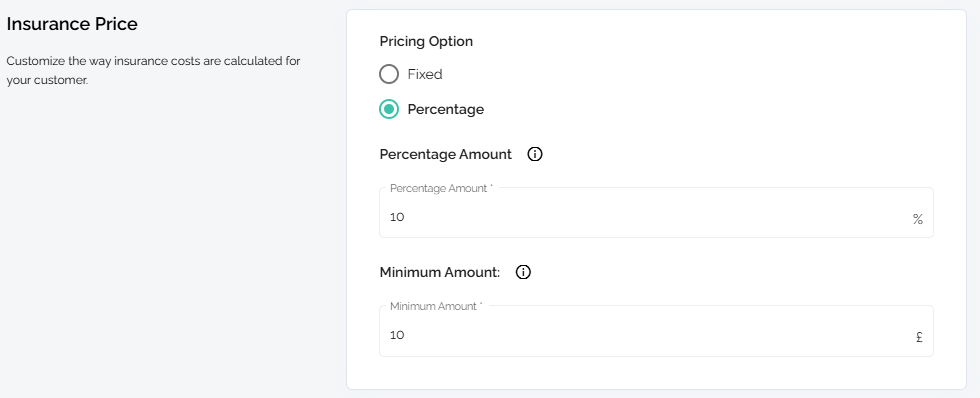Image resolution: width=980 pixels, height=398 pixels.
Task: Click the insurance costs description text
Action: pyautogui.click(x=153, y=71)
